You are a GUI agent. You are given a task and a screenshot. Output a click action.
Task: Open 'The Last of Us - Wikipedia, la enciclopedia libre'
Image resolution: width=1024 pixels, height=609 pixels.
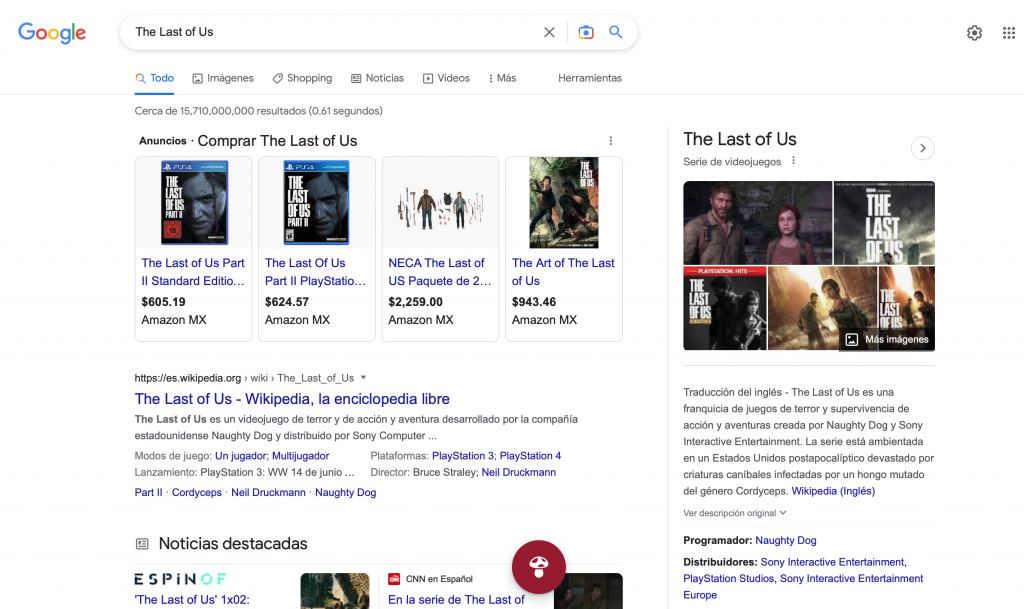click(x=292, y=399)
